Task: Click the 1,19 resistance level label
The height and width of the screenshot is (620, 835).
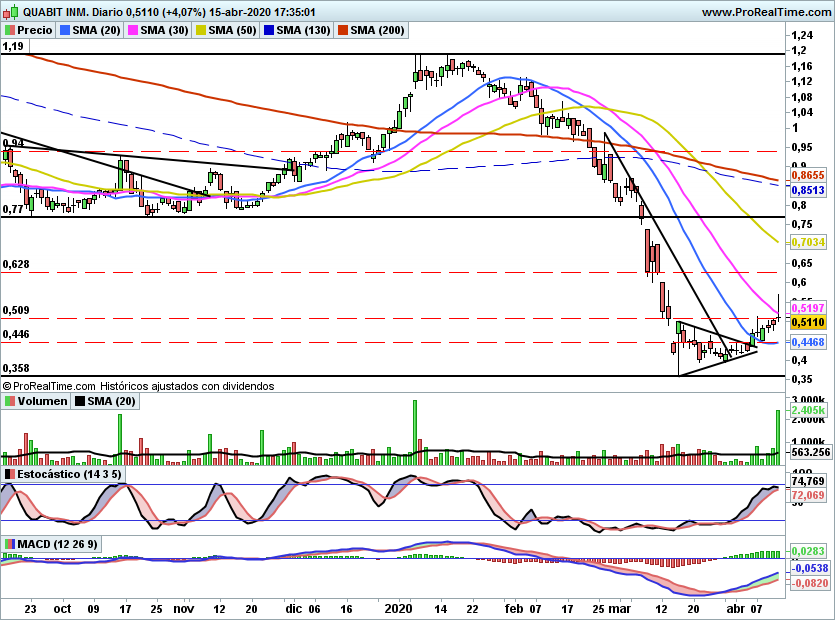Action: pos(13,46)
